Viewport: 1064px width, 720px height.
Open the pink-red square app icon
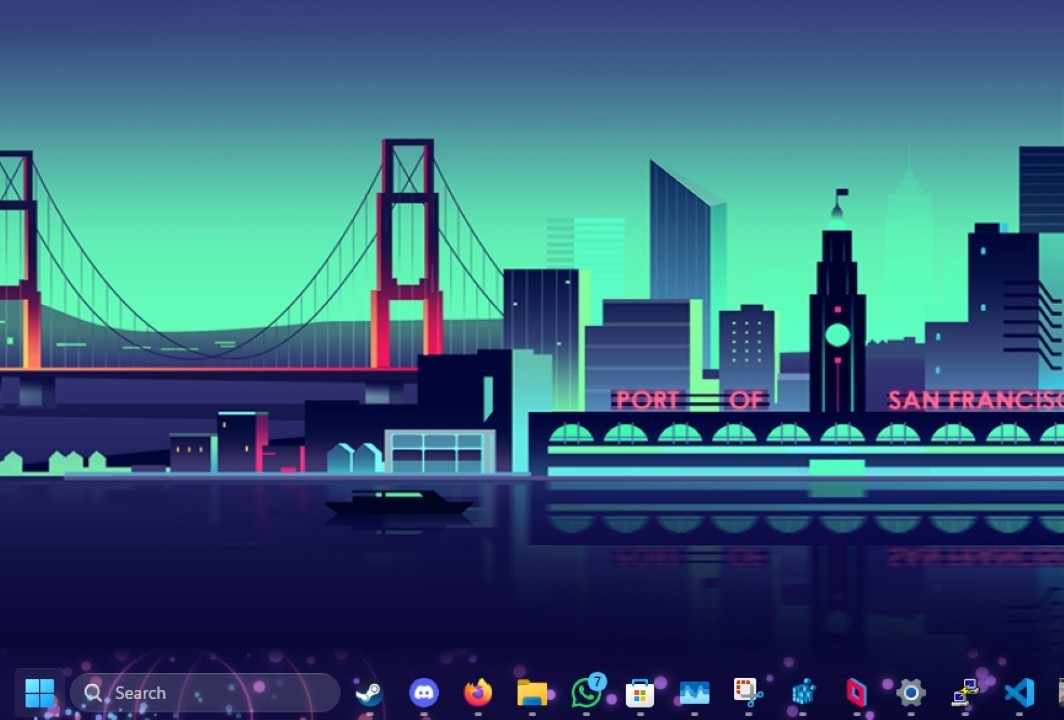coord(856,693)
